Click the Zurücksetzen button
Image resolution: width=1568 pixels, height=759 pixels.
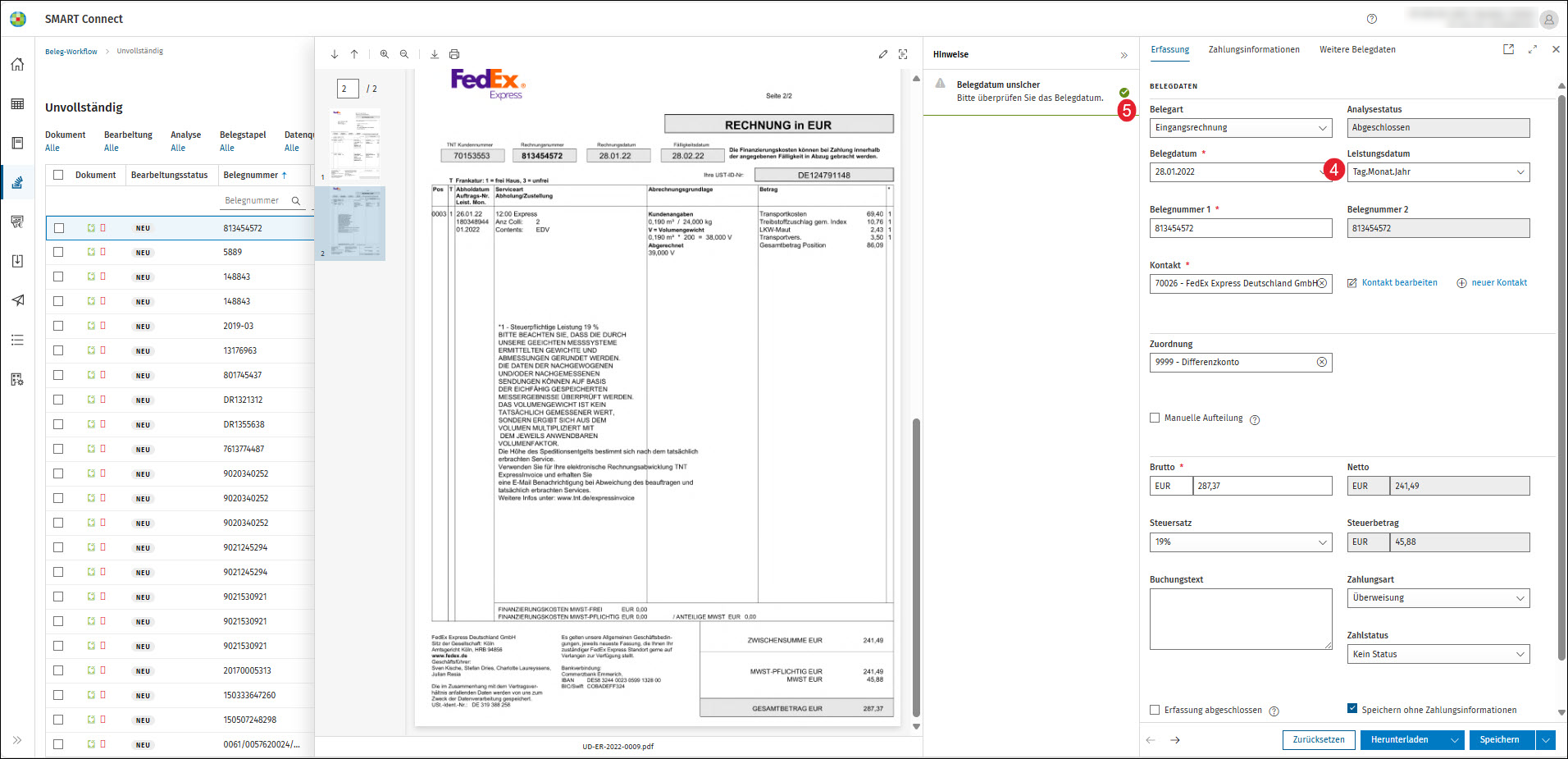[x=1319, y=740]
